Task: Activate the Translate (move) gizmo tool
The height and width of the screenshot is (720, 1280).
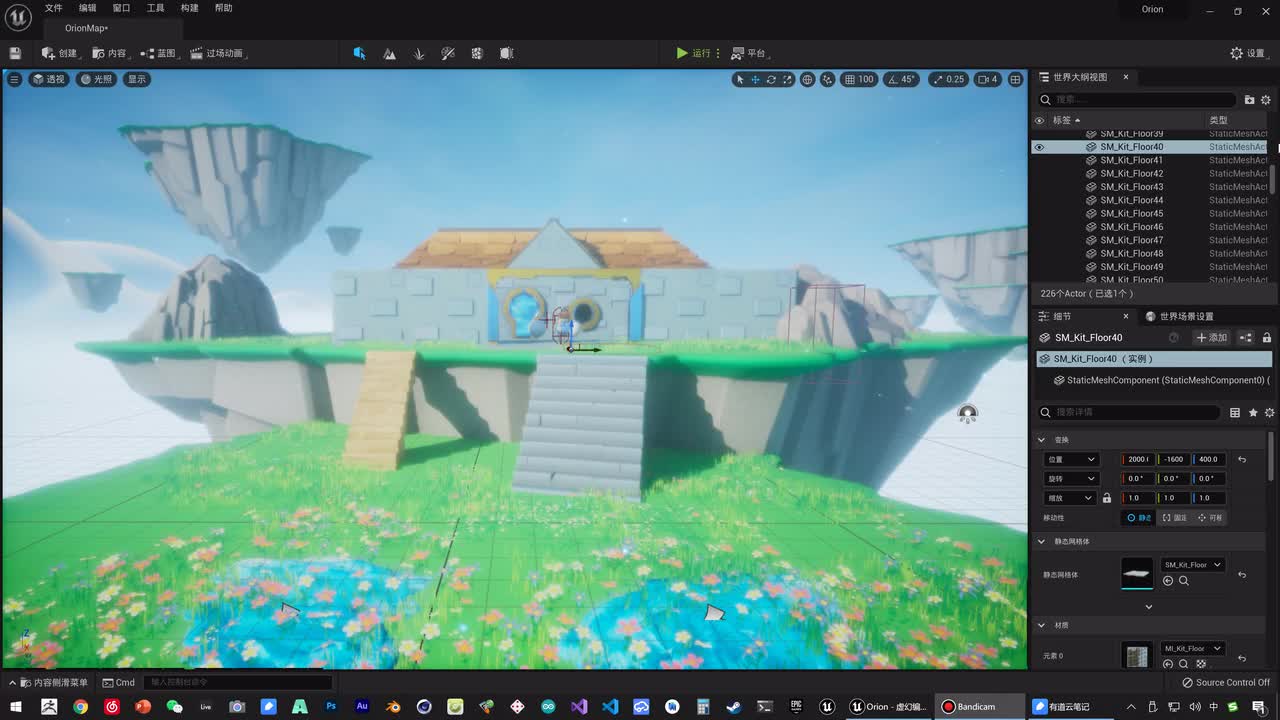Action: click(755, 79)
